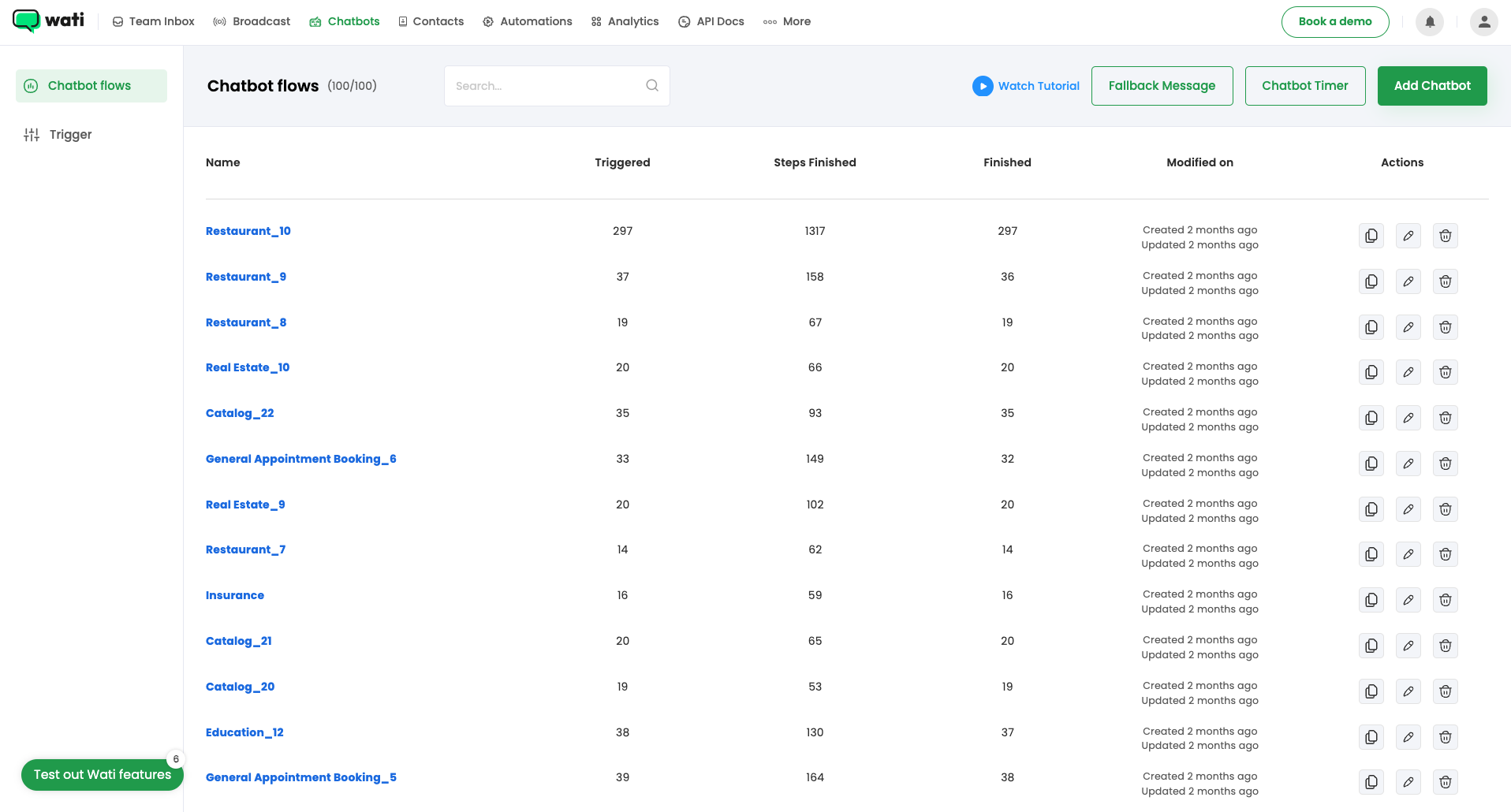Open the user profile avatar
The height and width of the screenshot is (812, 1511).
click(x=1483, y=22)
